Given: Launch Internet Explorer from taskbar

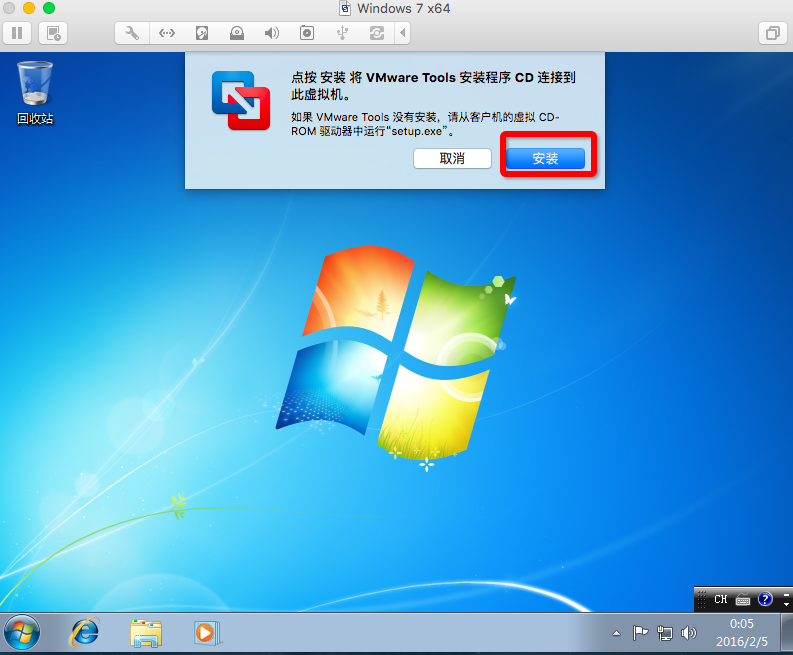Looking at the screenshot, I should pyautogui.click(x=83, y=632).
